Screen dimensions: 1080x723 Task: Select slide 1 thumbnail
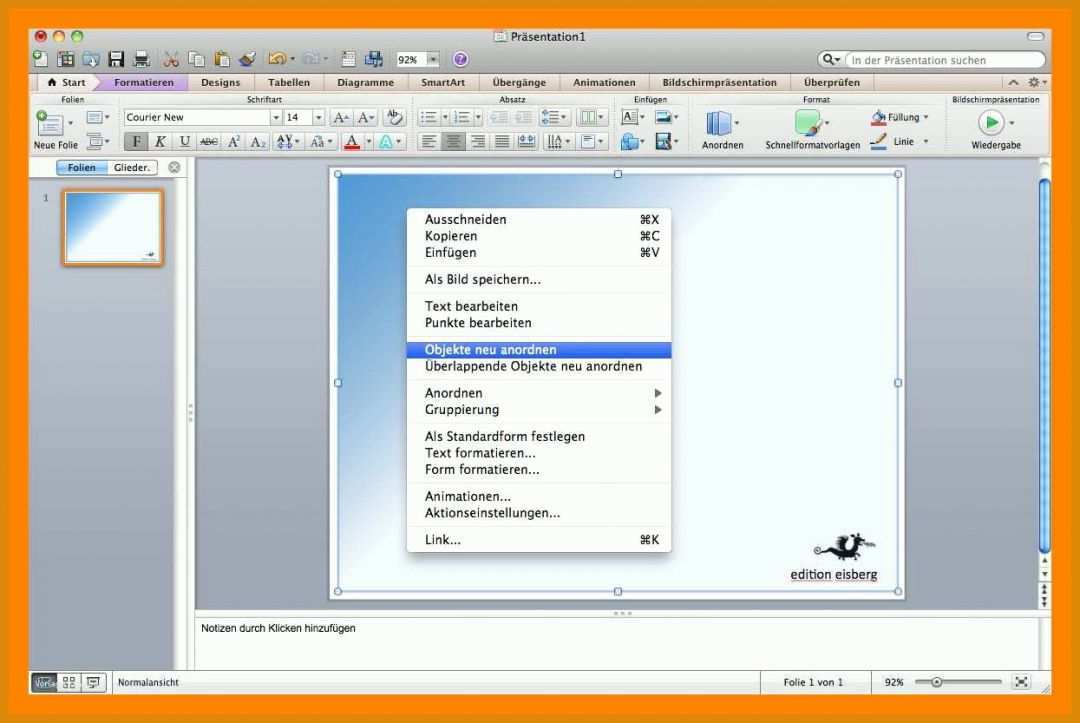(114, 228)
